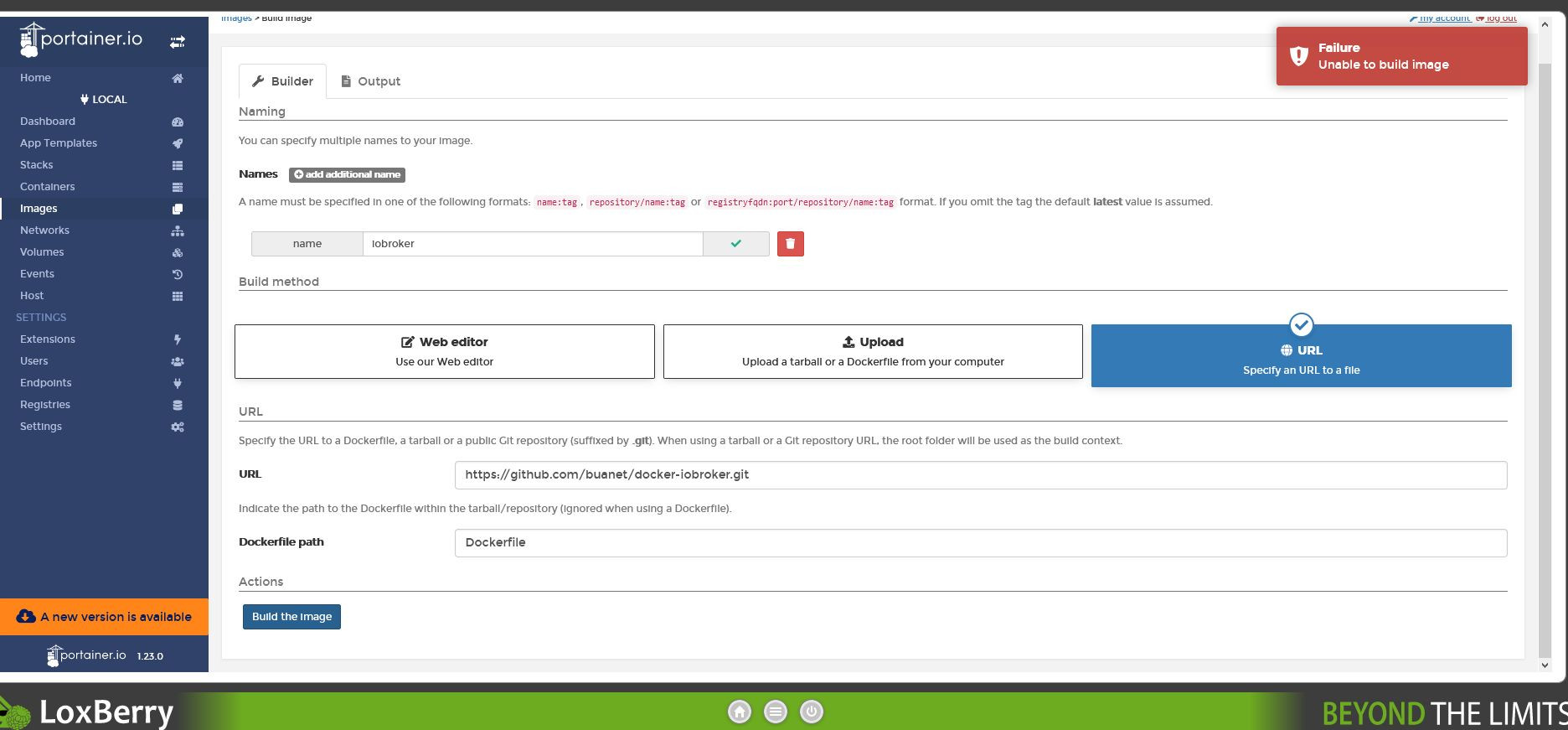Click the Dockerfile path input field
This screenshot has width=1568, height=730.
981,543
